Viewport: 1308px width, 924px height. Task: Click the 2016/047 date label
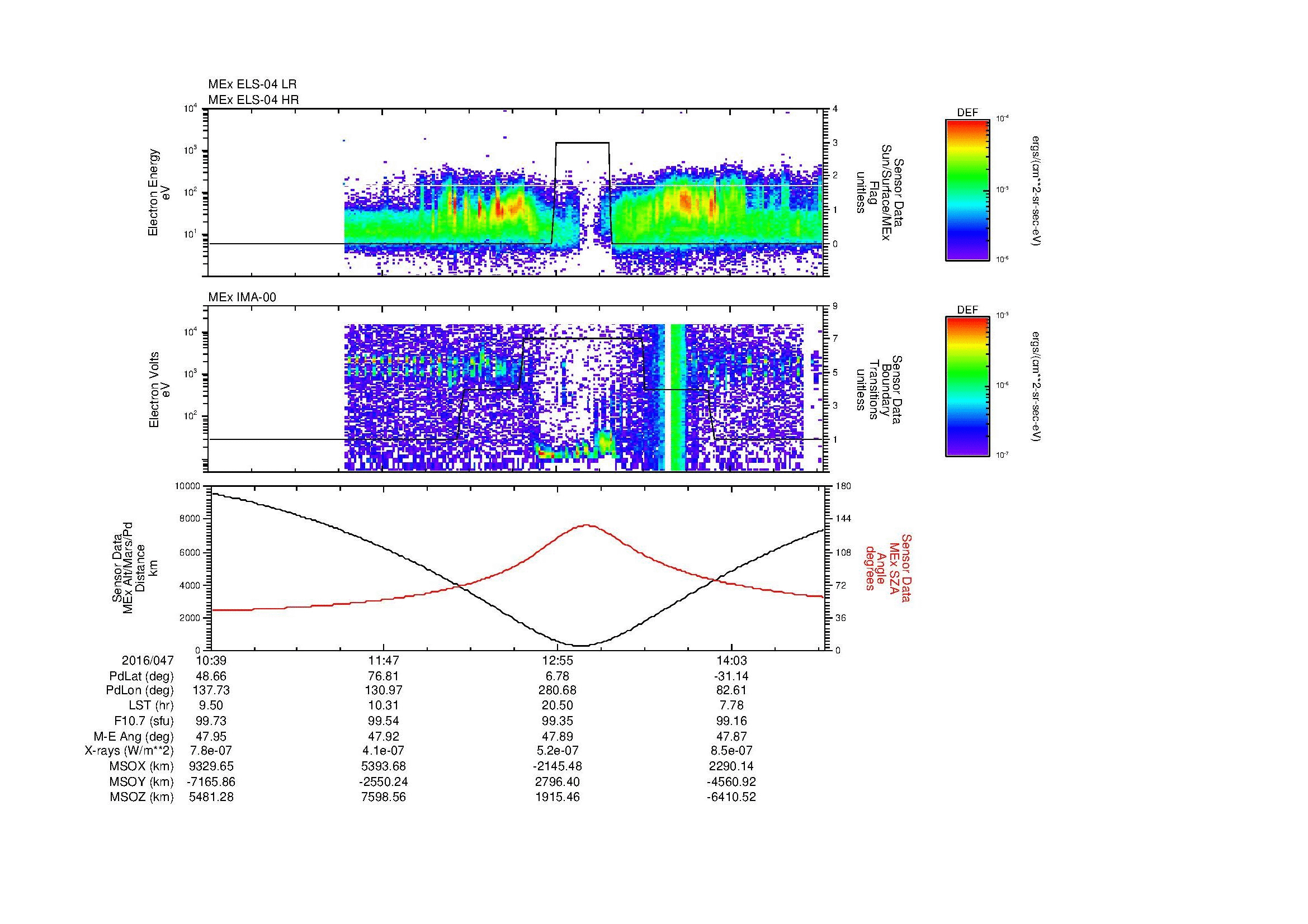coord(148,660)
